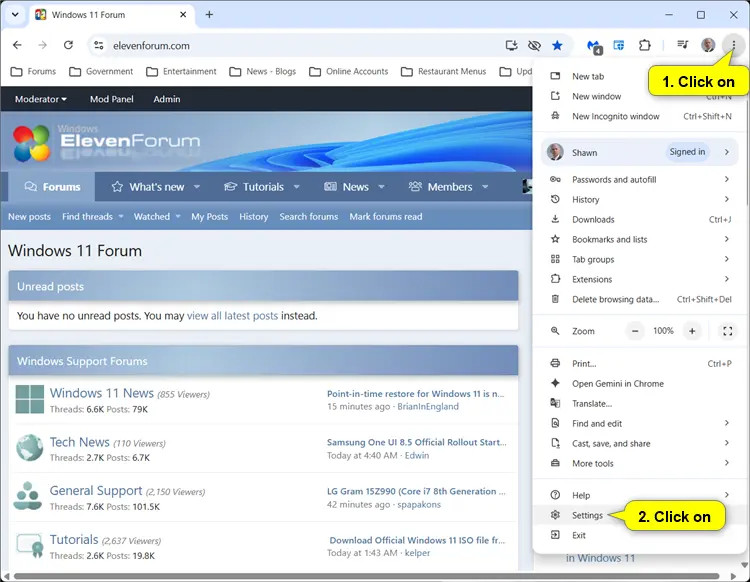The image size is (750, 582).
Task: Select Delete browsing data menu item
Action: coord(641,299)
